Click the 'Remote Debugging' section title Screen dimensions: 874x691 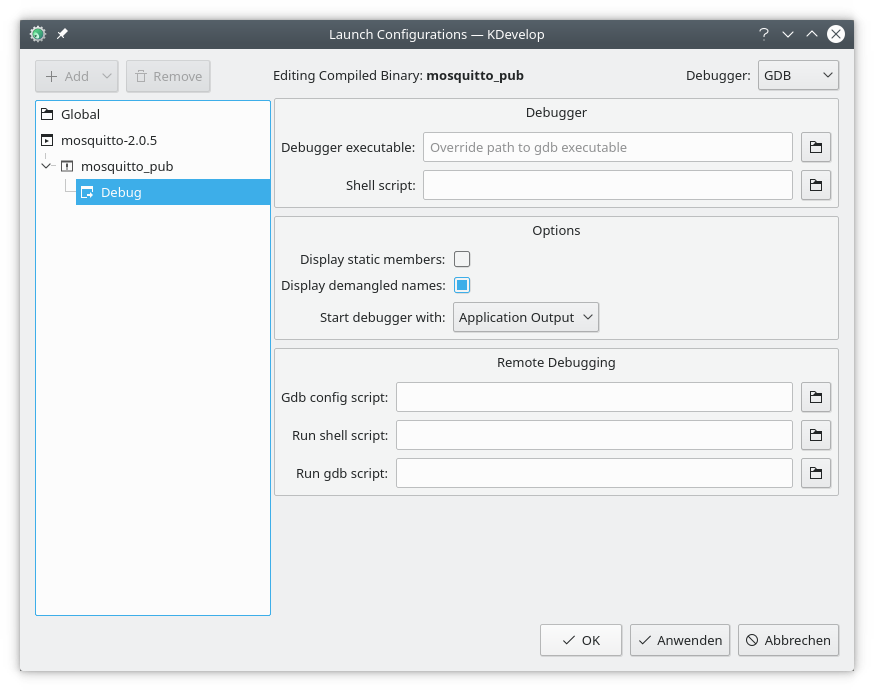(556, 362)
